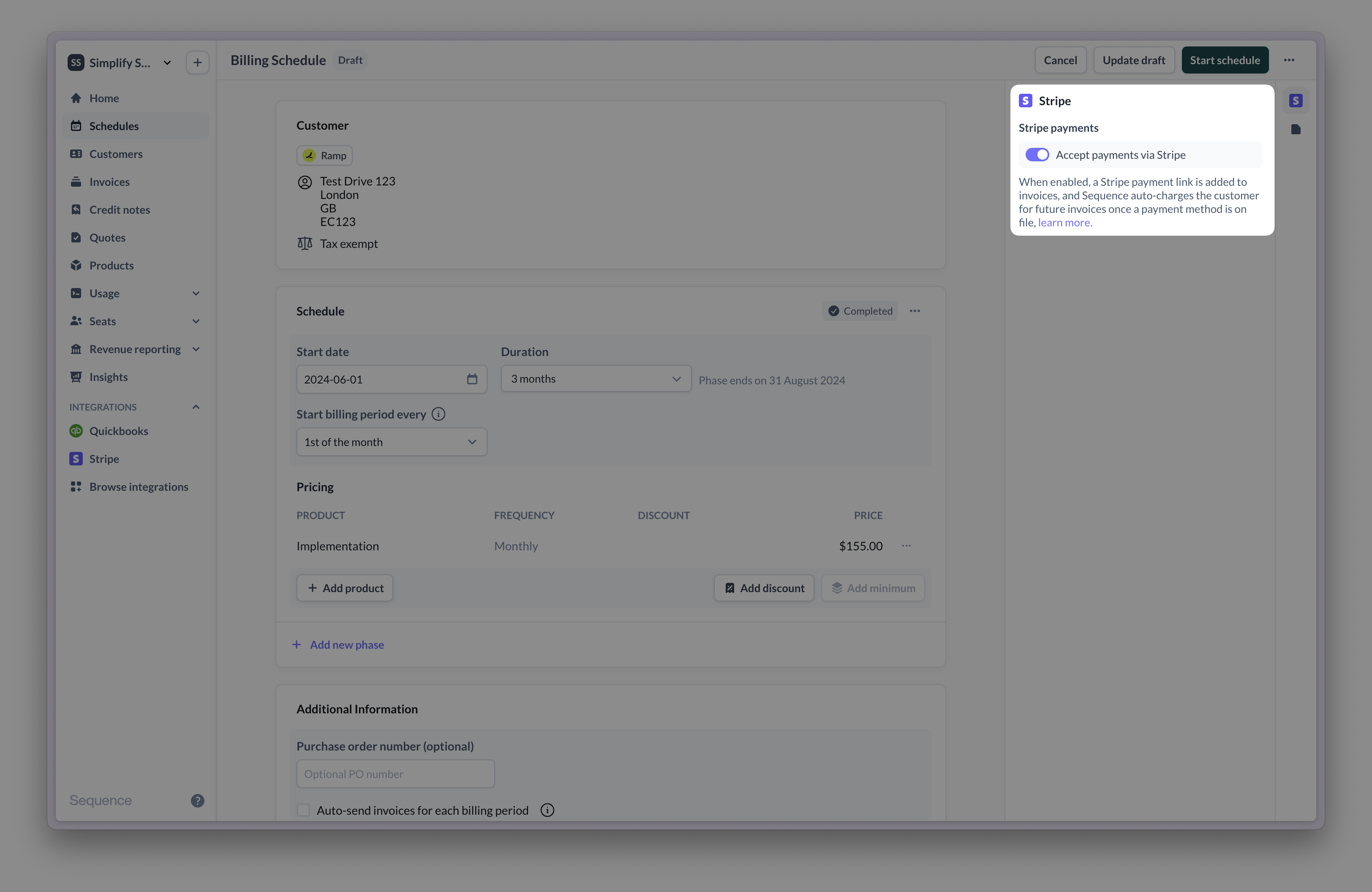Image resolution: width=1372 pixels, height=892 pixels.
Task: Click info icon next to Auto-send invoices
Action: [x=547, y=810]
